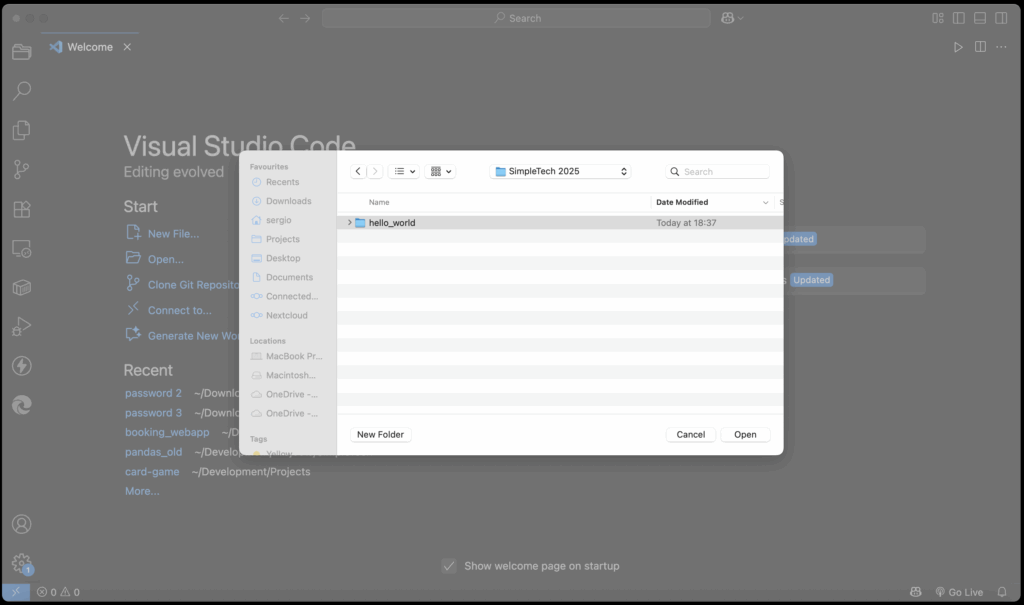
Task: Click the New Folder button
Action: (x=380, y=434)
